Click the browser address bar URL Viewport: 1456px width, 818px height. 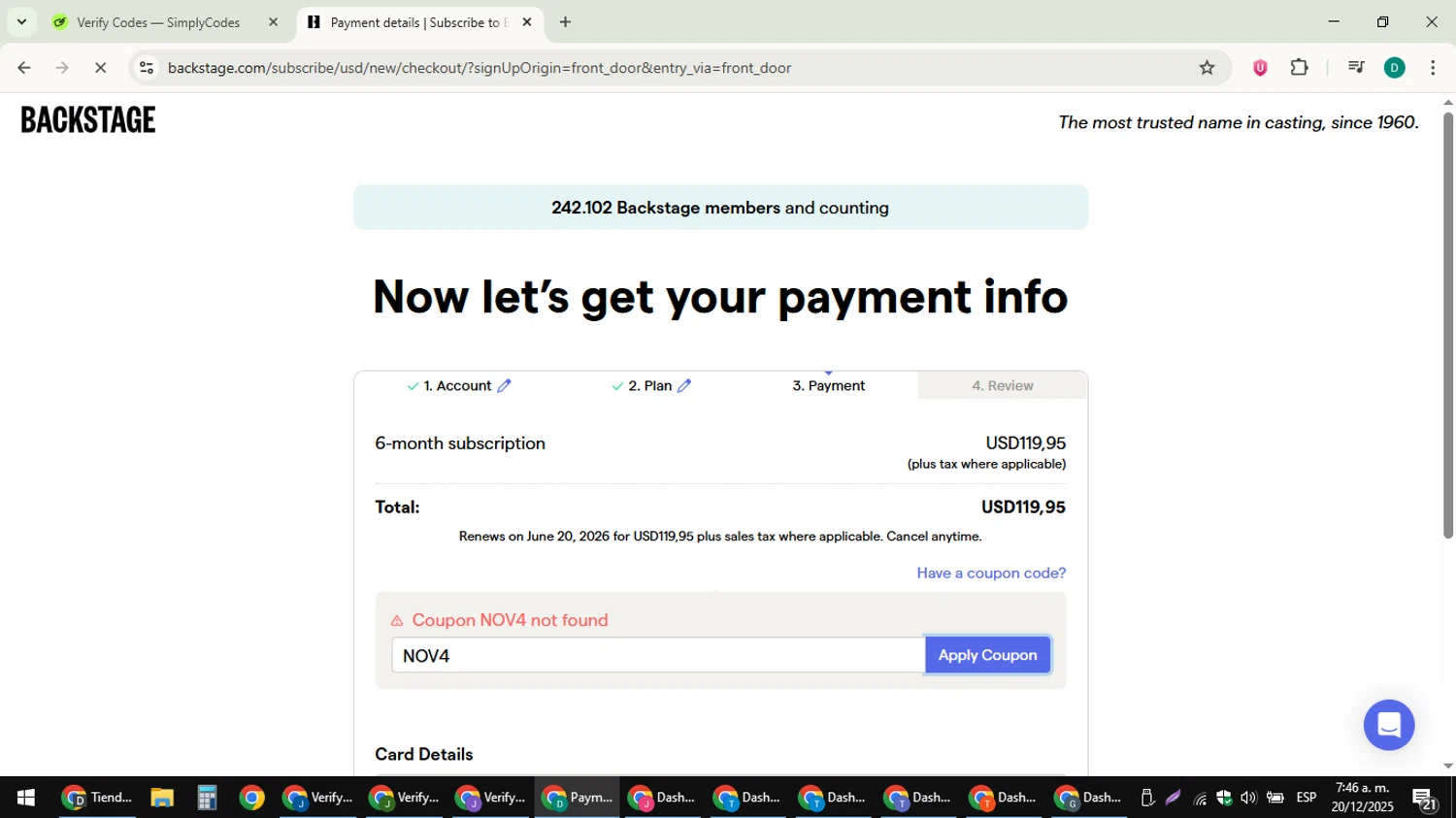point(480,68)
